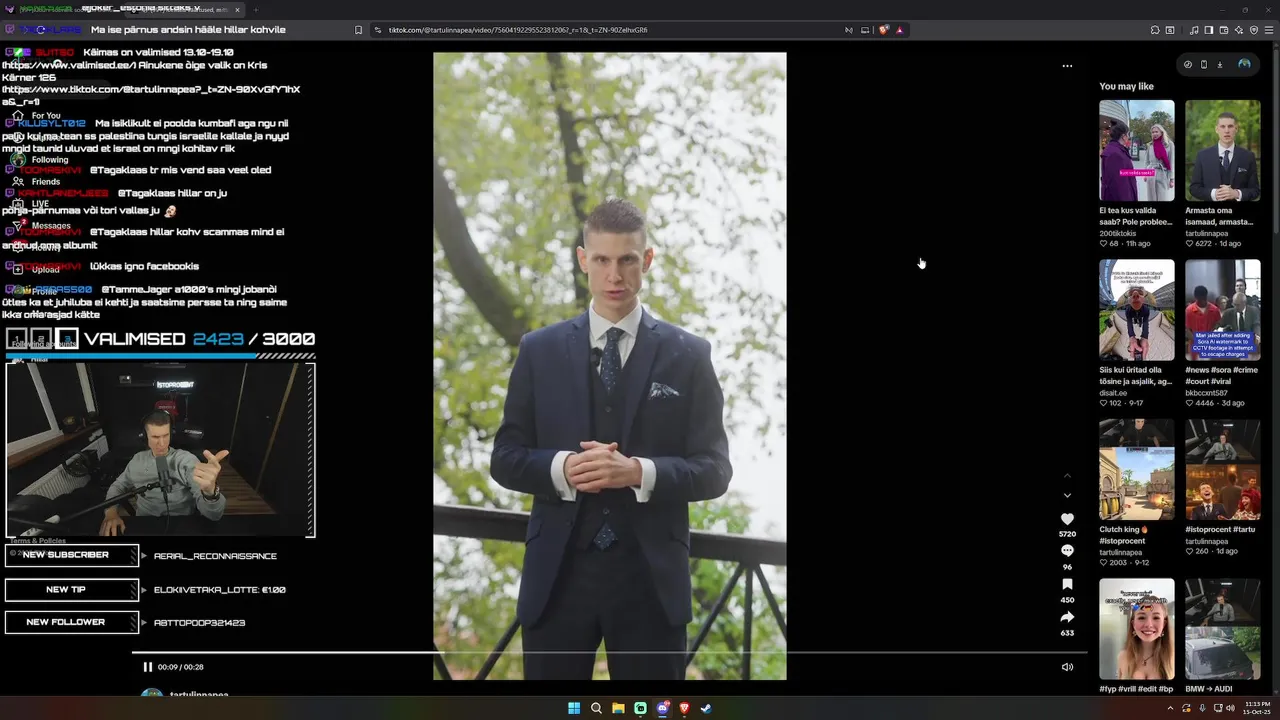1280x720 pixels.
Task: Open thumbnail 'Siis kui üritad olla tõsine'
Action: pyautogui.click(x=1137, y=310)
